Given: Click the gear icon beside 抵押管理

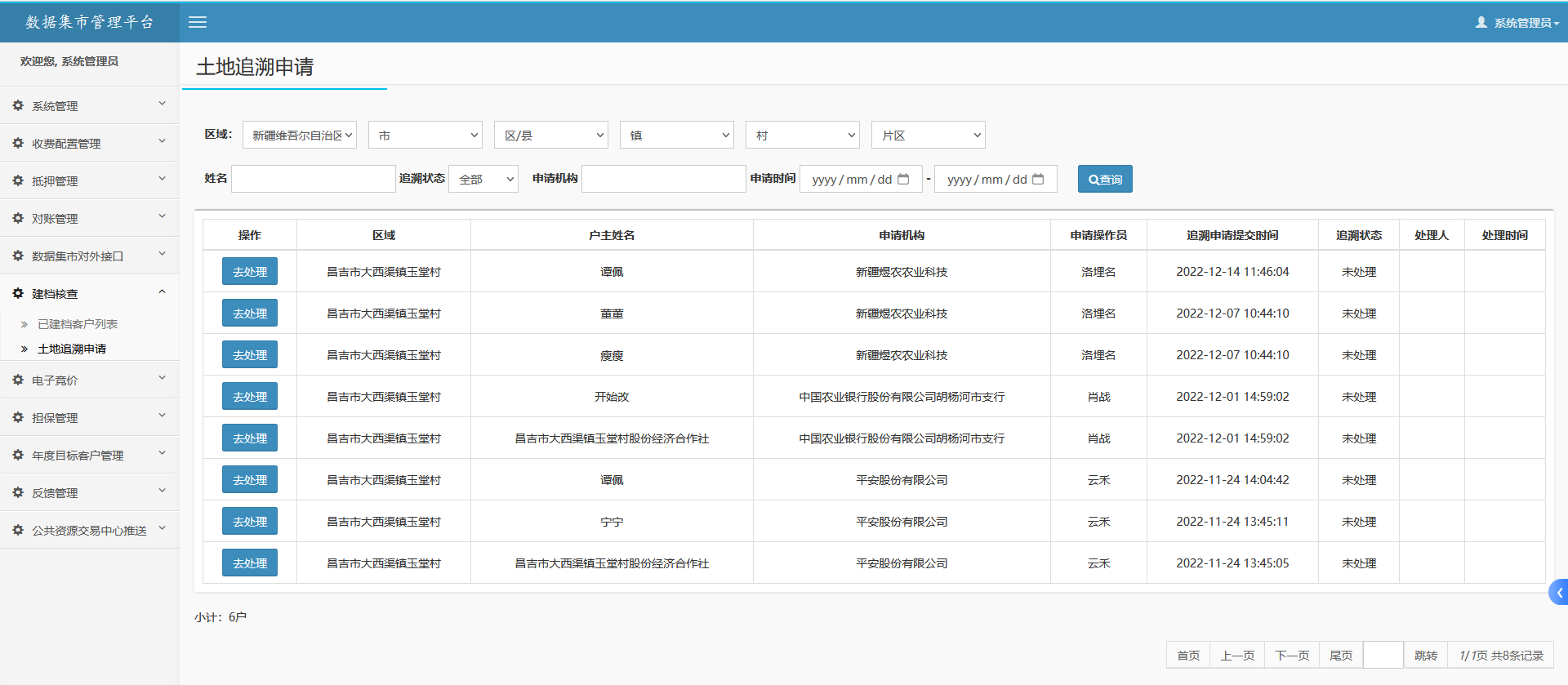Looking at the screenshot, I should 18,180.
